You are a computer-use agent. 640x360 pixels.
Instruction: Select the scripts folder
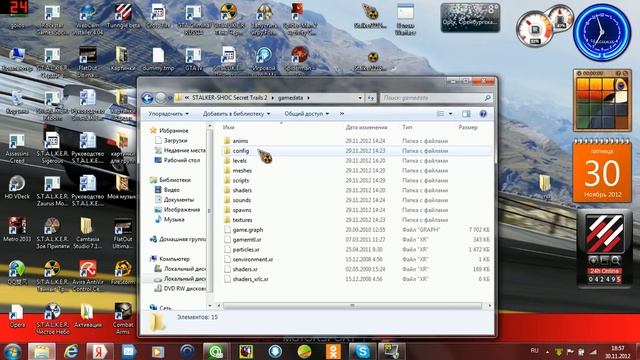(241, 180)
